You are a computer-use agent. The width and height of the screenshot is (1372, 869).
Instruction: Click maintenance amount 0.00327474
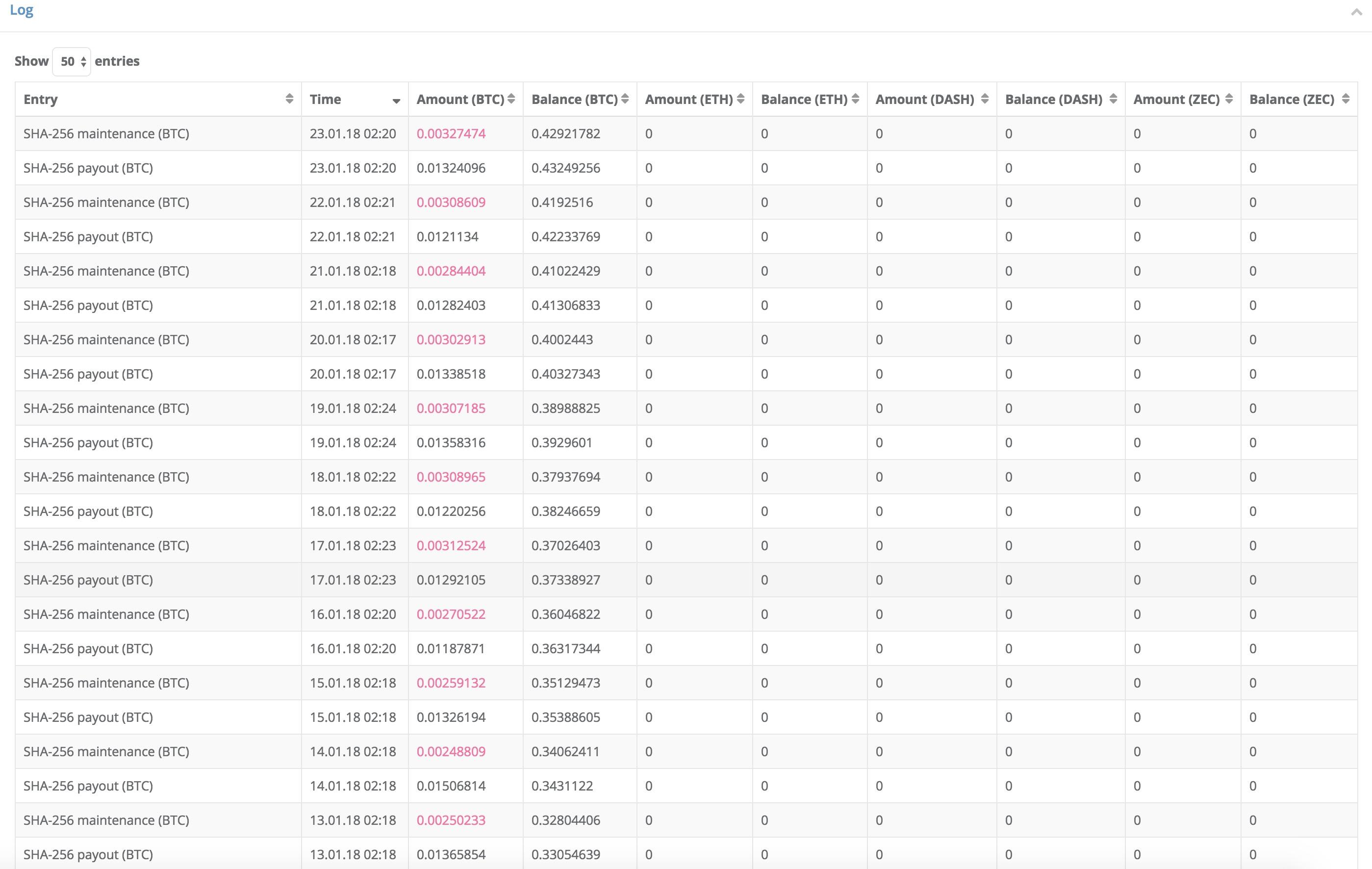coord(451,134)
